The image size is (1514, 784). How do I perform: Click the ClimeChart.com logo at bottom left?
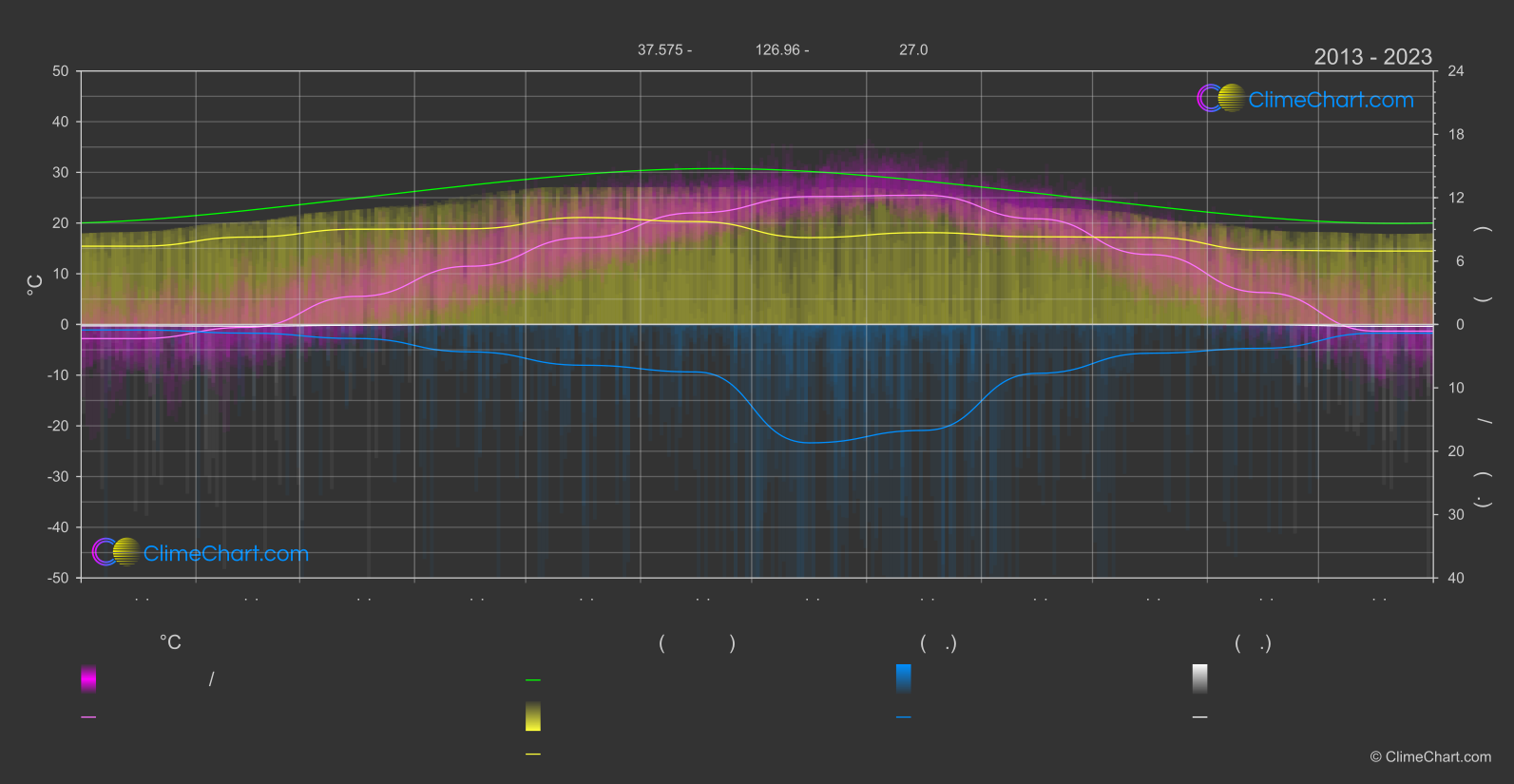click(x=201, y=553)
